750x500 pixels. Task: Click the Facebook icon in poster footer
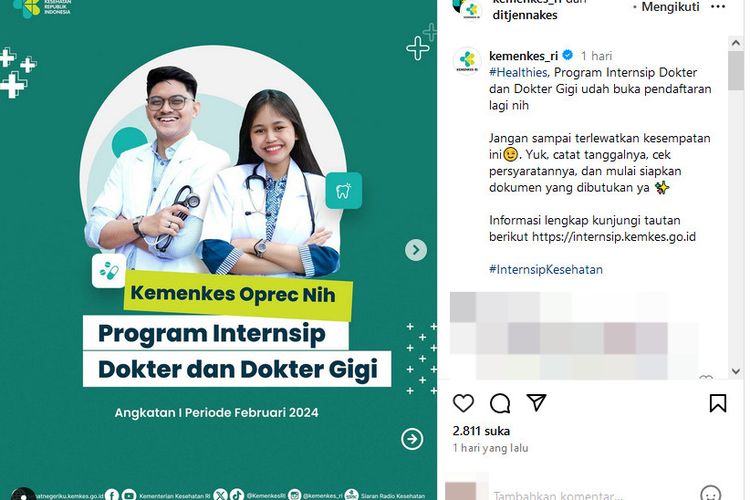pos(111,495)
